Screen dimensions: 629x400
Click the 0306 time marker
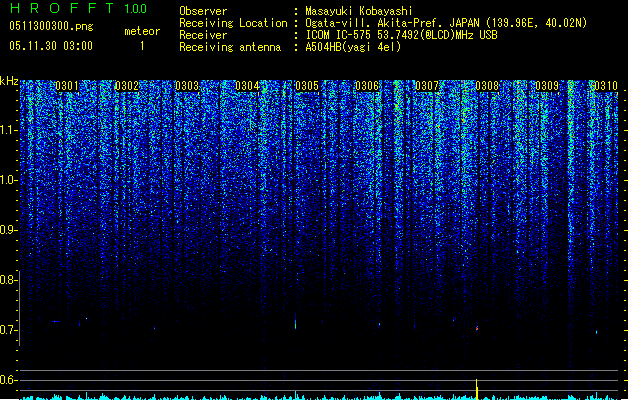click(367, 86)
